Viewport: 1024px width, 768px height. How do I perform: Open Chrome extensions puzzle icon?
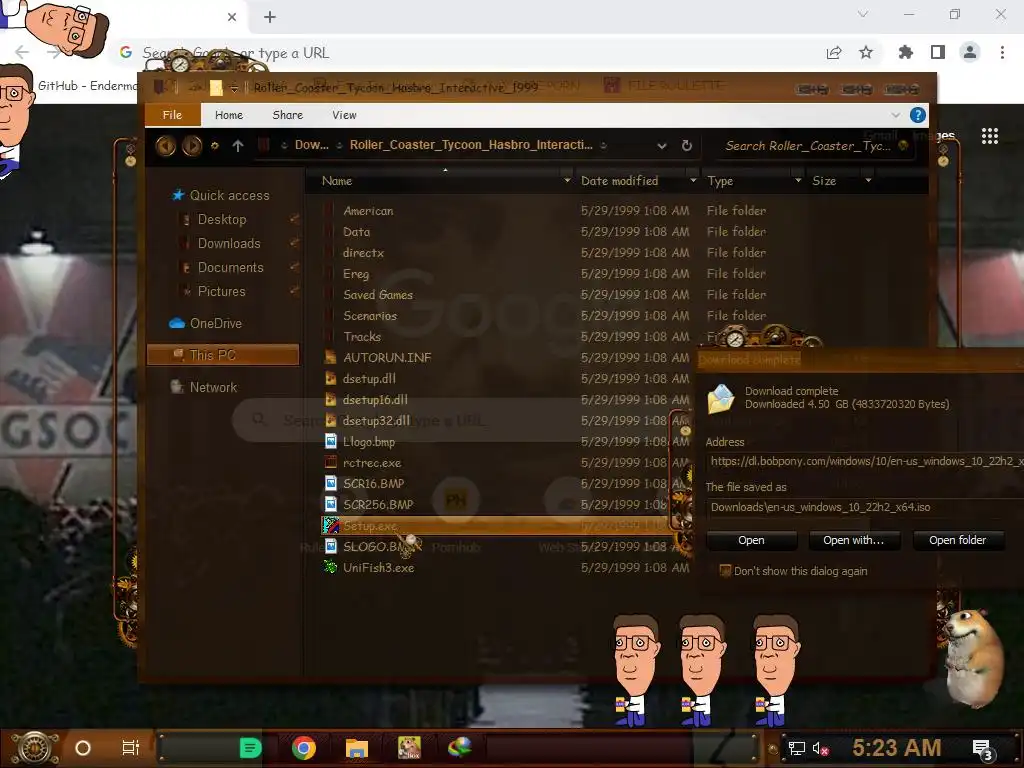(905, 52)
